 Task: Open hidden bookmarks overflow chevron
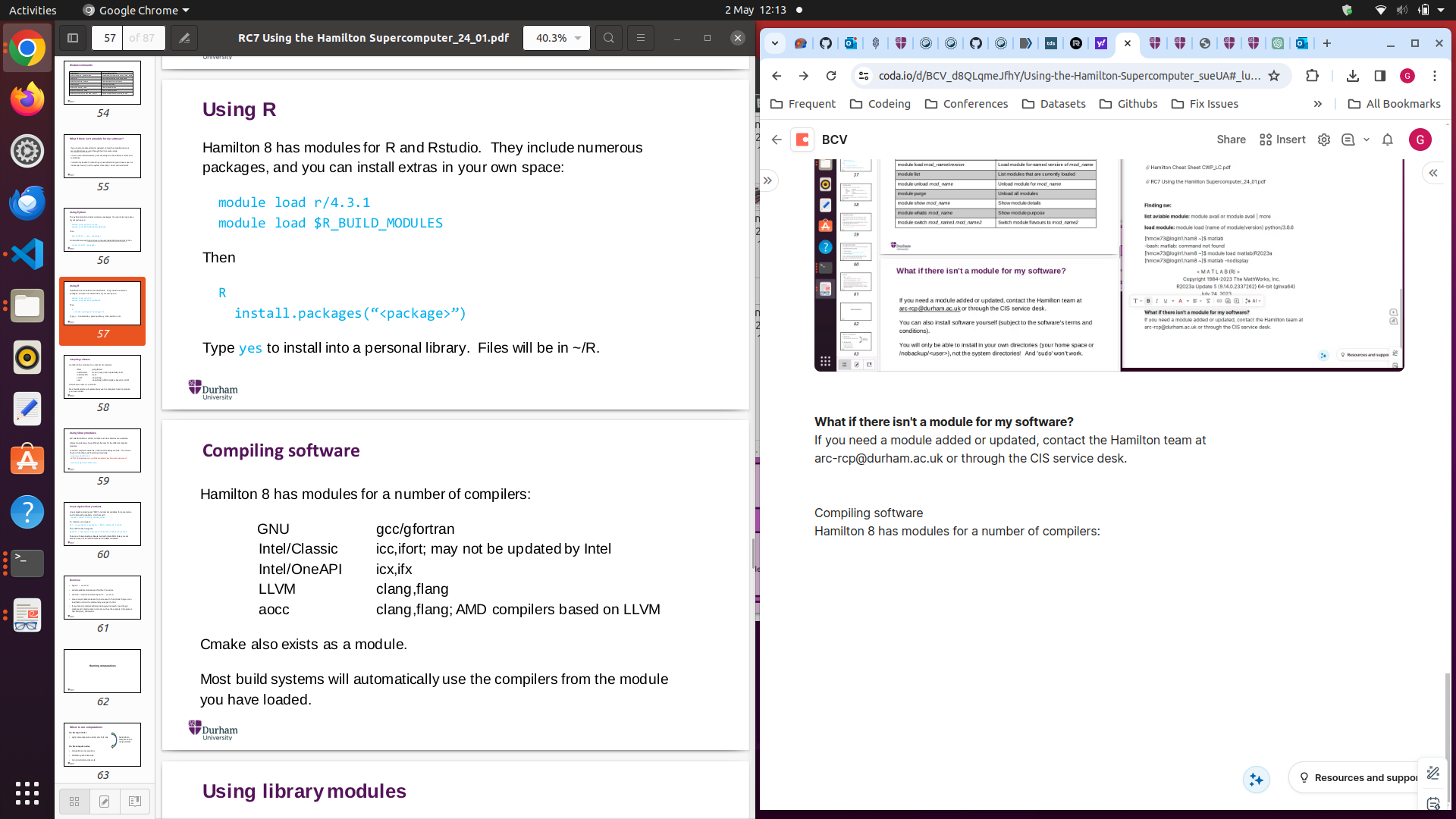coord(1318,104)
